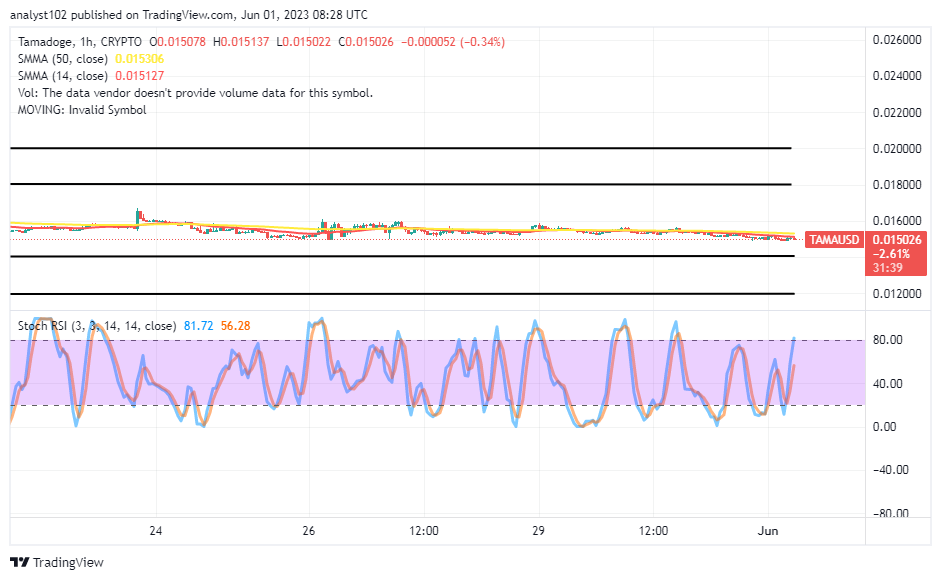Screen dimensions: 941x580
Task: Click the 0.016000 price axis label
Action: pos(897,220)
